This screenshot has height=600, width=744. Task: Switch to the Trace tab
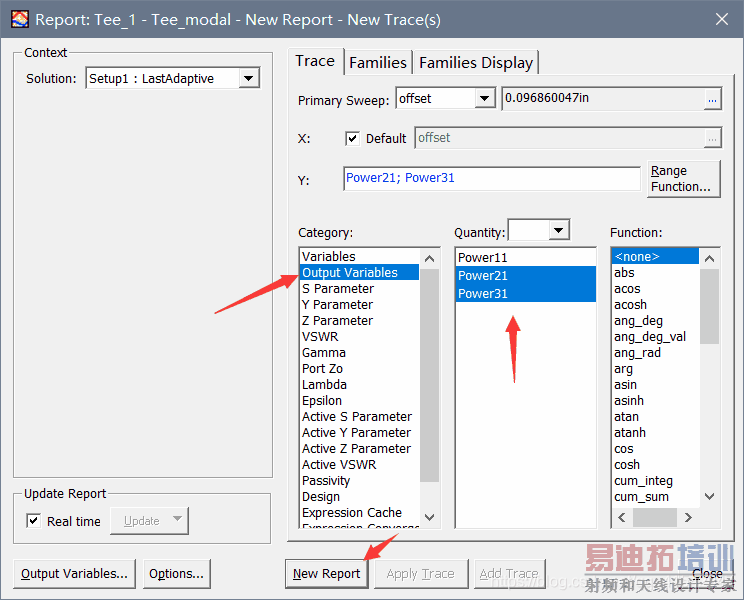click(315, 61)
